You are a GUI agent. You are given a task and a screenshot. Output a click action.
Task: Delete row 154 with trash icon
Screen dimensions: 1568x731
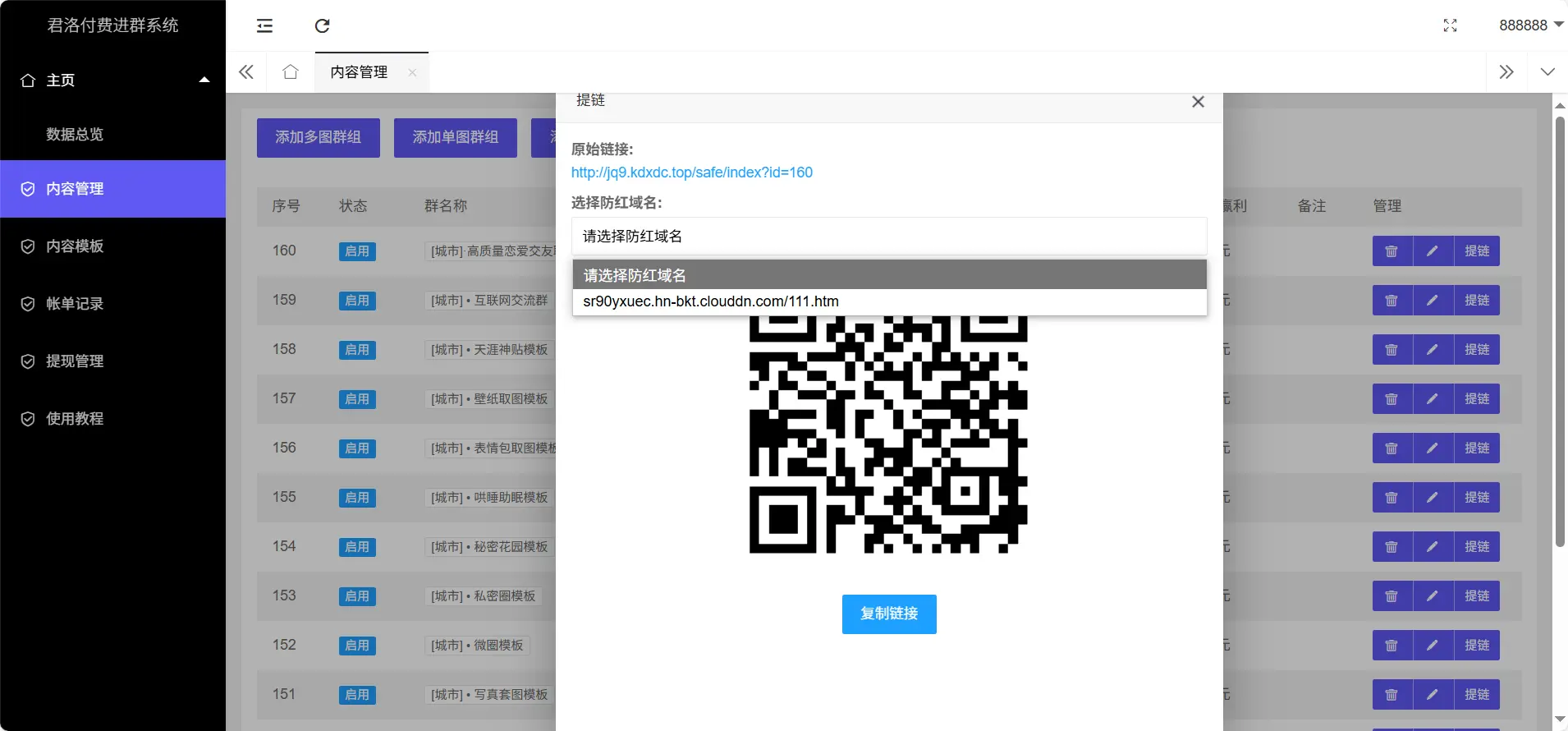click(x=1392, y=547)
